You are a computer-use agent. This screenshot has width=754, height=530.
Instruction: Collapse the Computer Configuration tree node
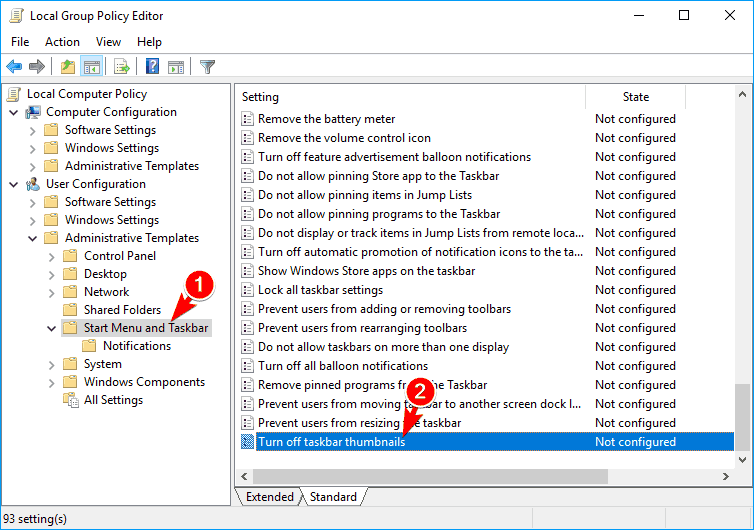click(14, 112)
